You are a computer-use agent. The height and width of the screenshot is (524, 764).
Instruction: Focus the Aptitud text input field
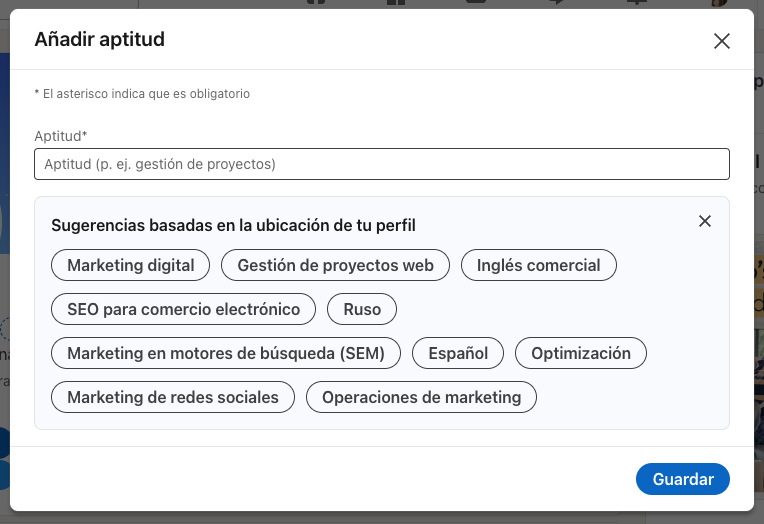381,164
